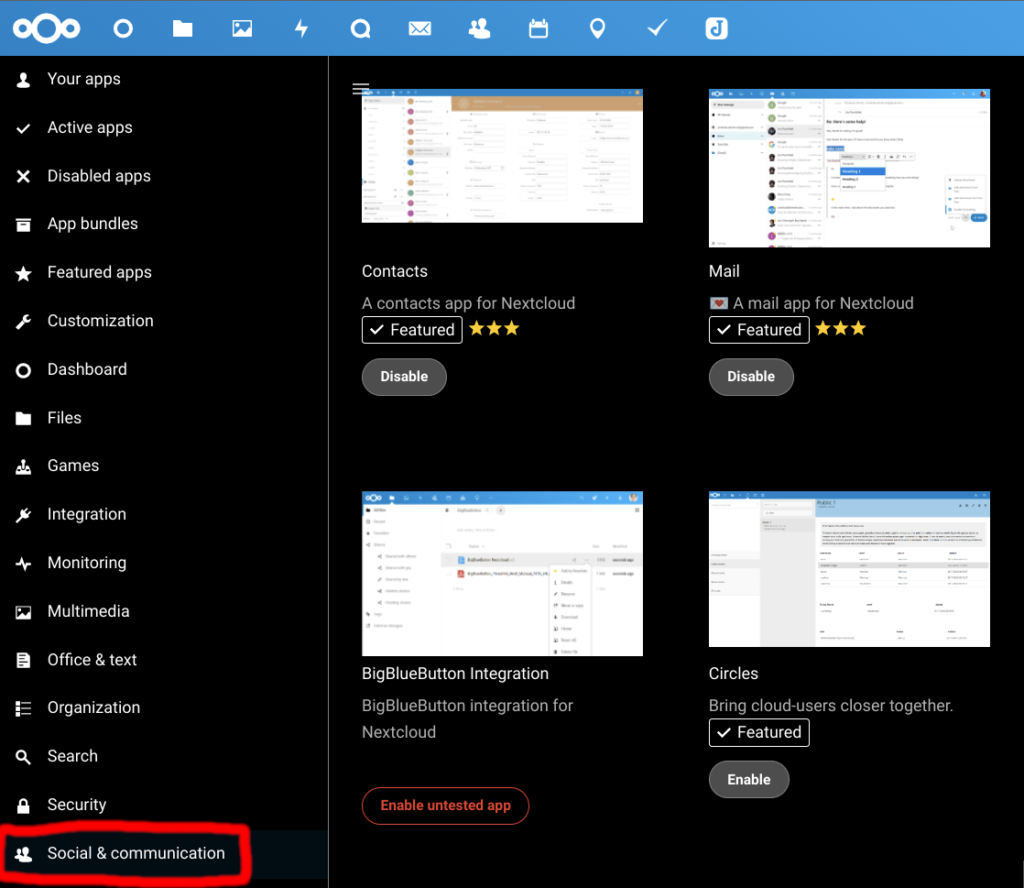Select the Organization category
The image size is (1024, 888).
(x=163, y=708)
